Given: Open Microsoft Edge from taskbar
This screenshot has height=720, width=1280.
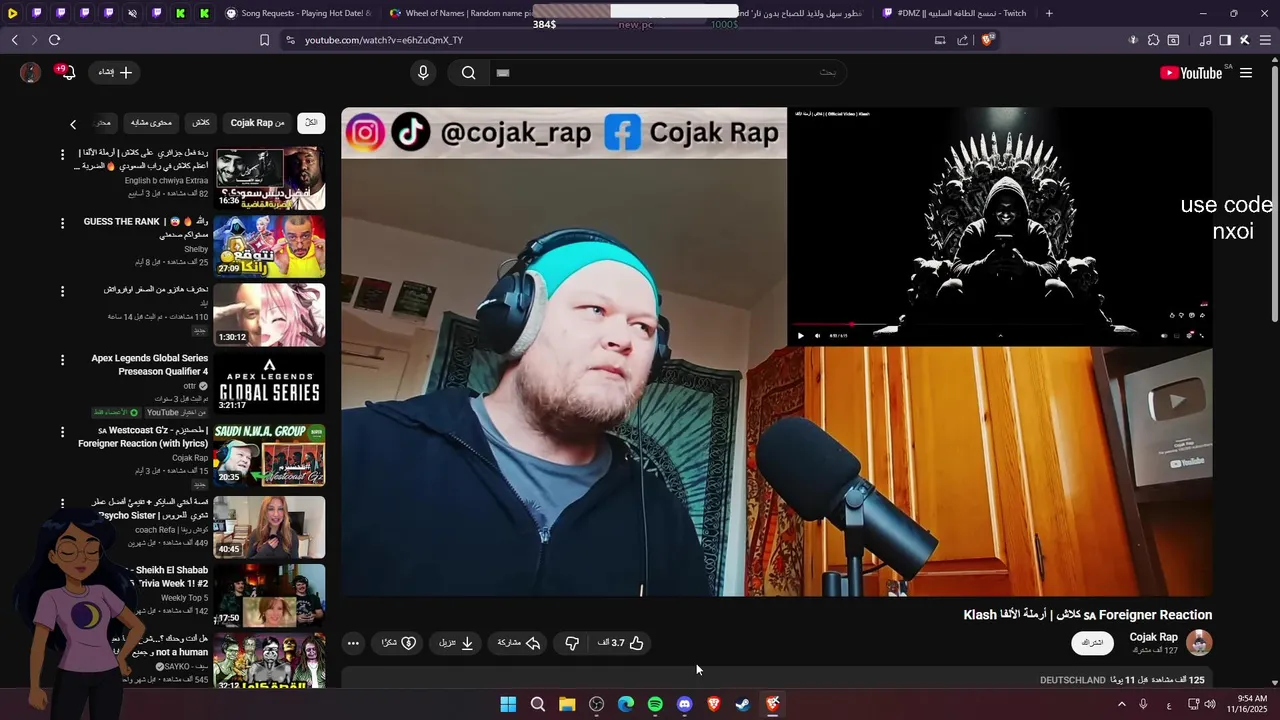Looking at the screenshot, I should click(626, 704).
